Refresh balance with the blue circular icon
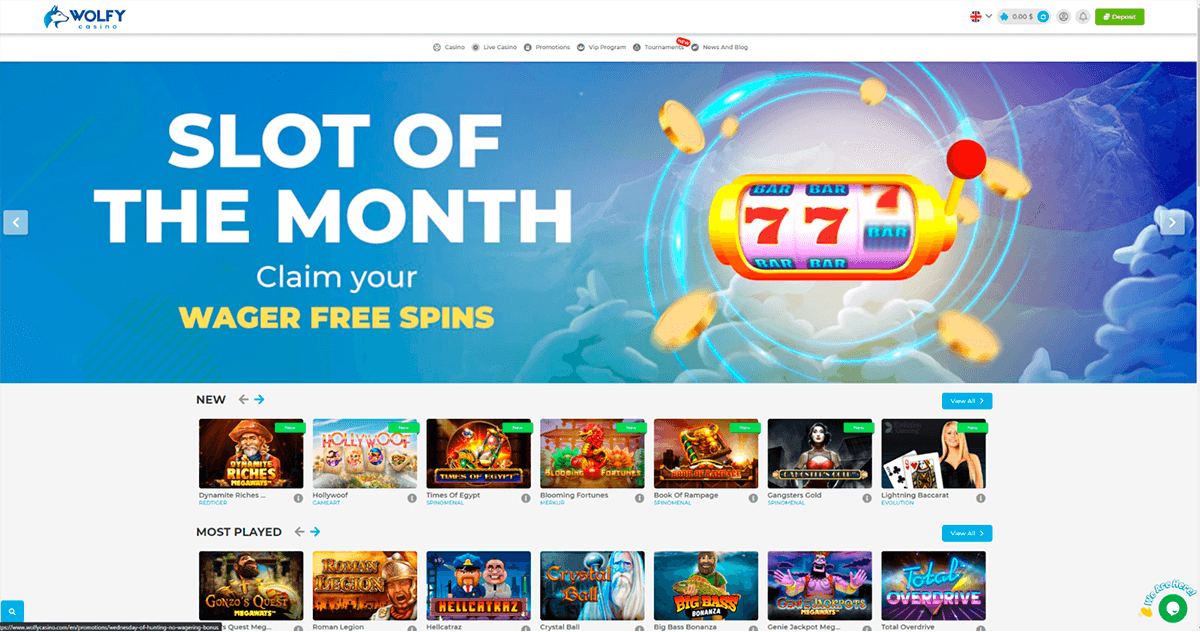1200x632 pixels. [x=1043, y=17]
